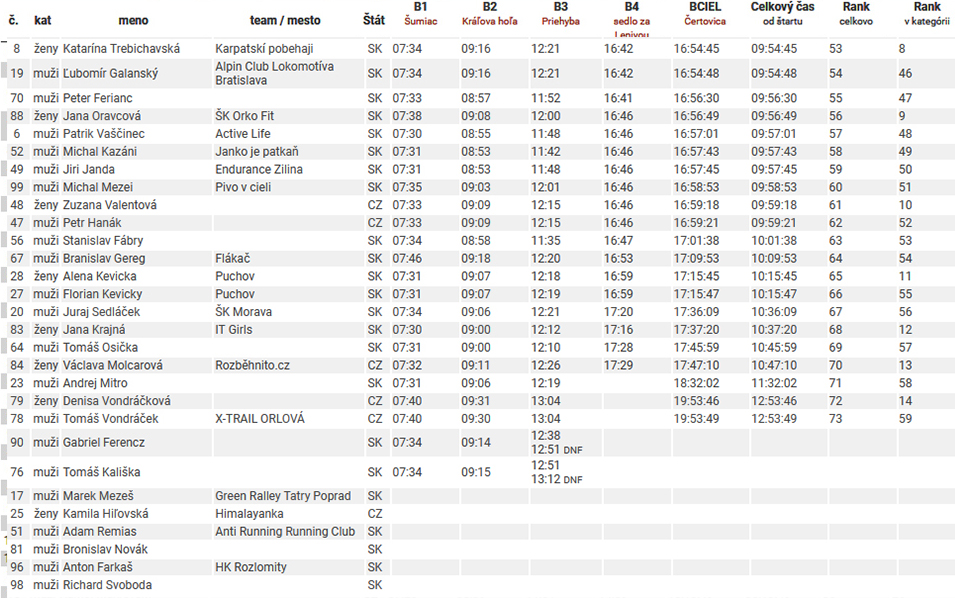Select Ľubomír Galanský in the results

tap(110, 74)
